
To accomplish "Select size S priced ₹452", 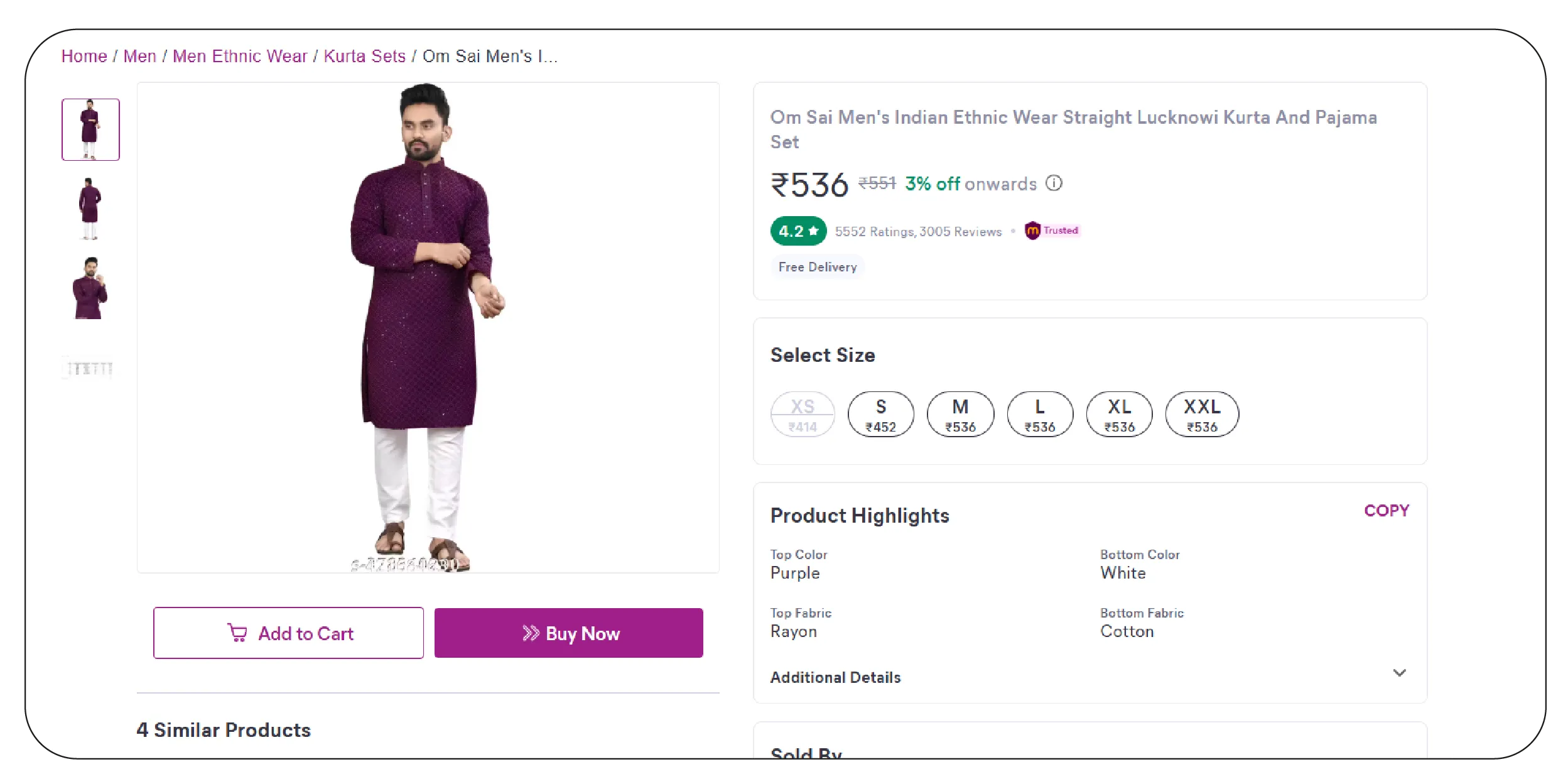I will click(880, 415).
